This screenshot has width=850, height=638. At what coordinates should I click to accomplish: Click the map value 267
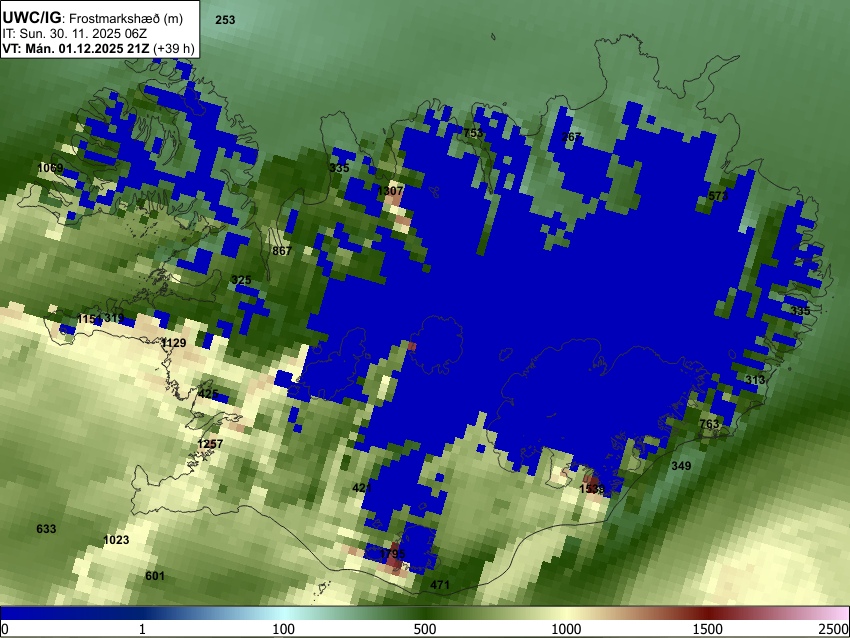point(571,137)
